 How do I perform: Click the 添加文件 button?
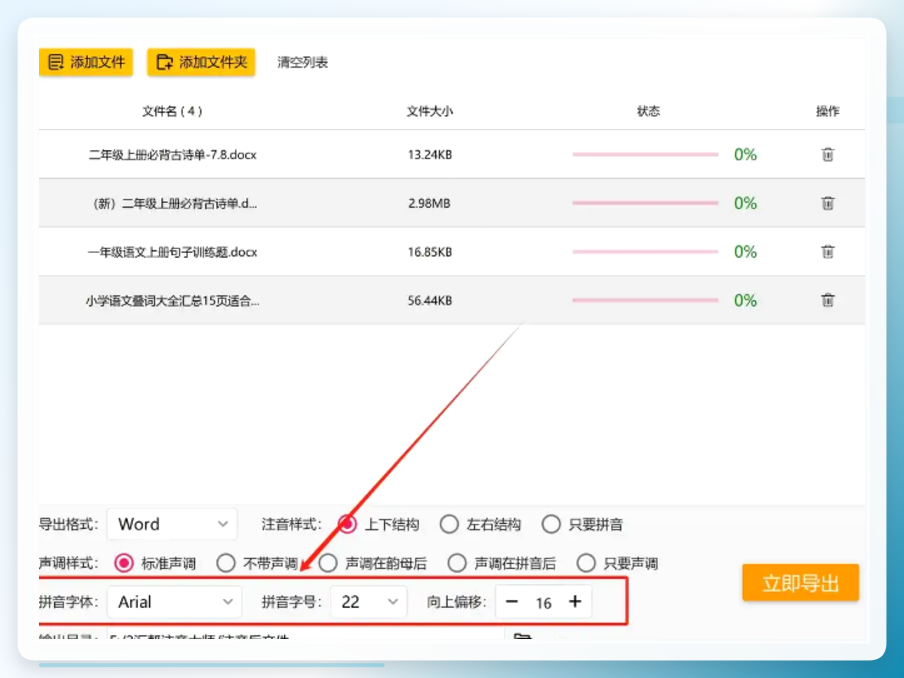click(x=86, y=62)
